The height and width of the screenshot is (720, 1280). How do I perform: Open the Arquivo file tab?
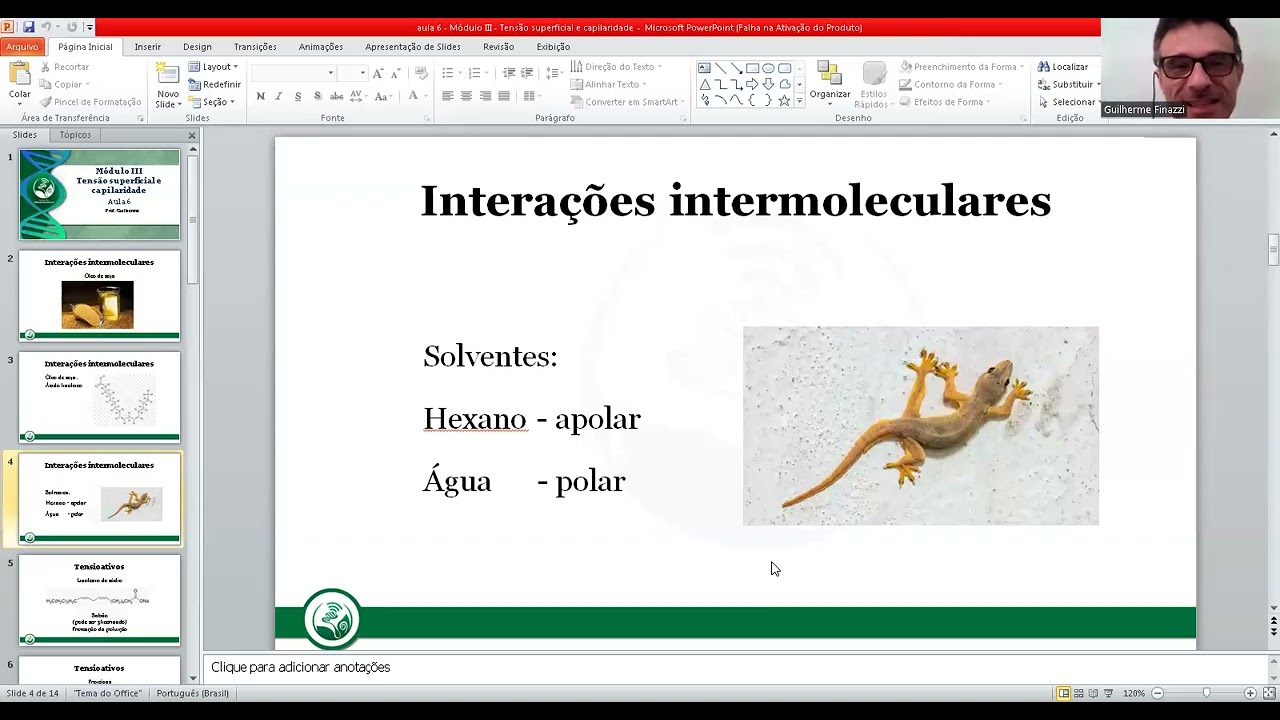click(21, 47)
